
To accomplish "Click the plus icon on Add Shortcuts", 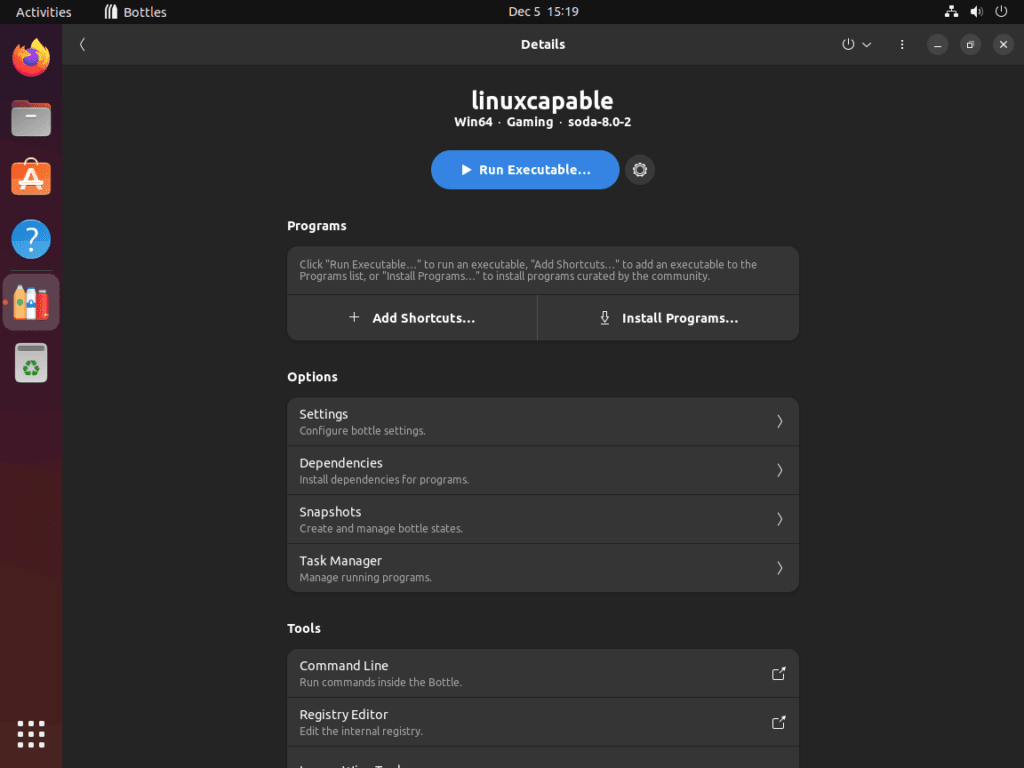I will (354, 317).
